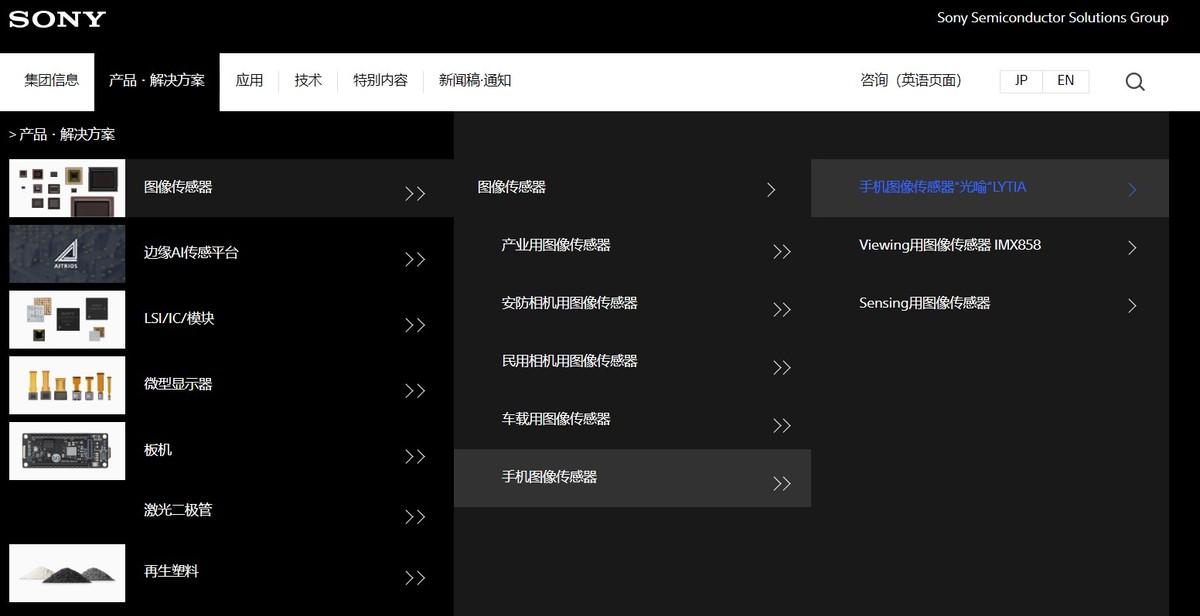The width and height of the screenshot is (1200, 616).
Task: Click arrow beside Sensing用图像传感器
Action: click(x=1132, y=305)
